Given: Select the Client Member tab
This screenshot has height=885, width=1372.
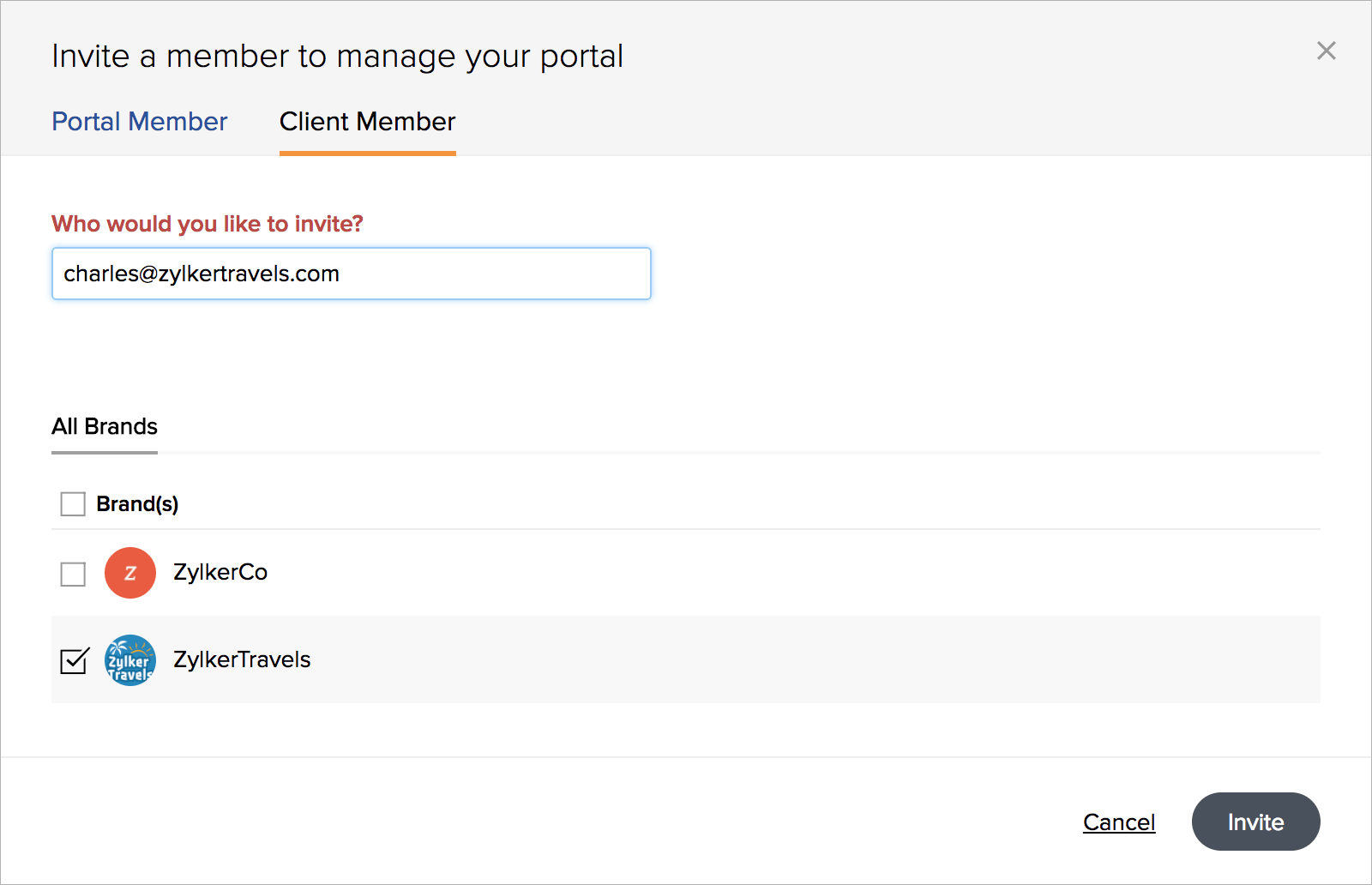Looking at the screenshot, I should tap(367, 122).
